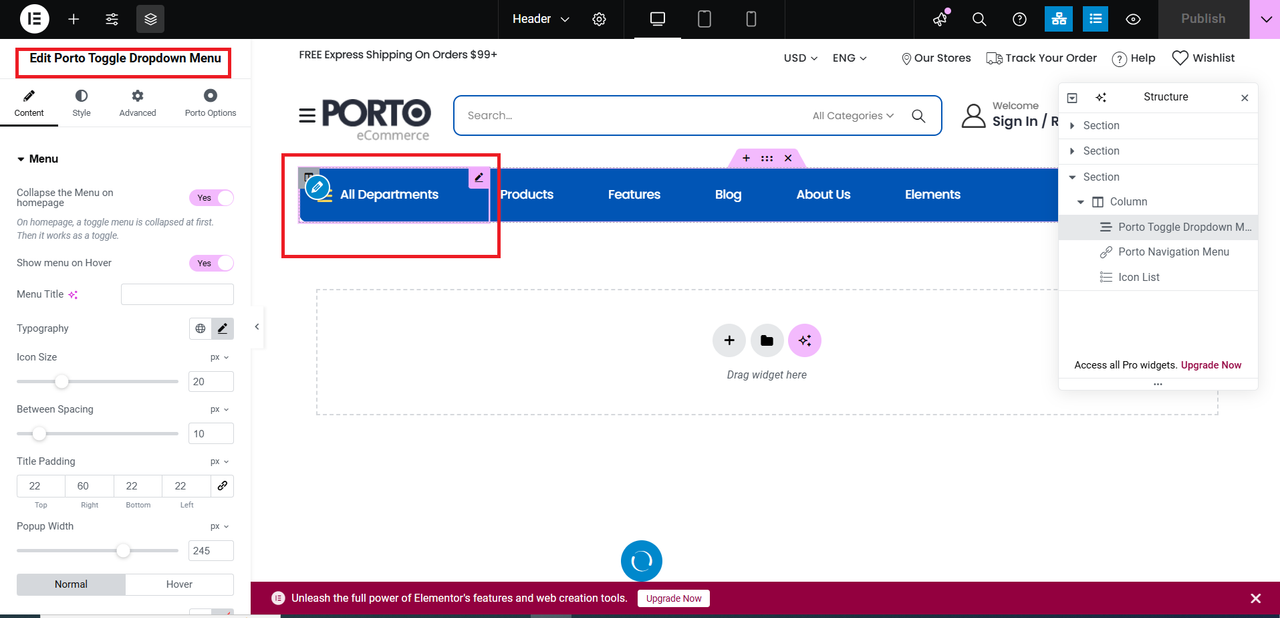Adjust the Icon Size slider
Screen dimensions: 1280x618
click(x=61, y=381)
